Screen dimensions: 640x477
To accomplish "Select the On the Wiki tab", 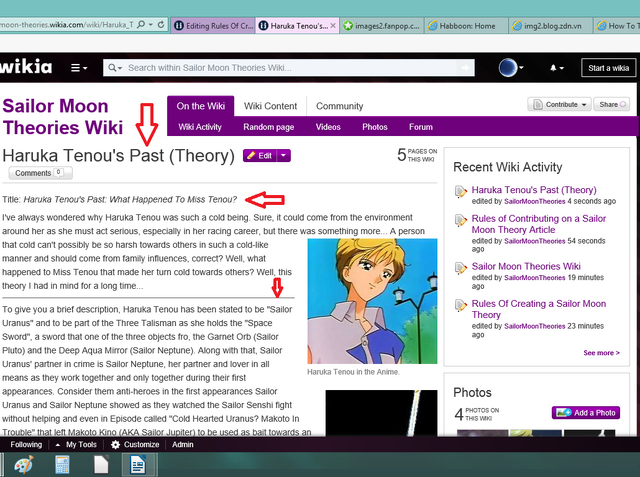I will click(200, 106).
